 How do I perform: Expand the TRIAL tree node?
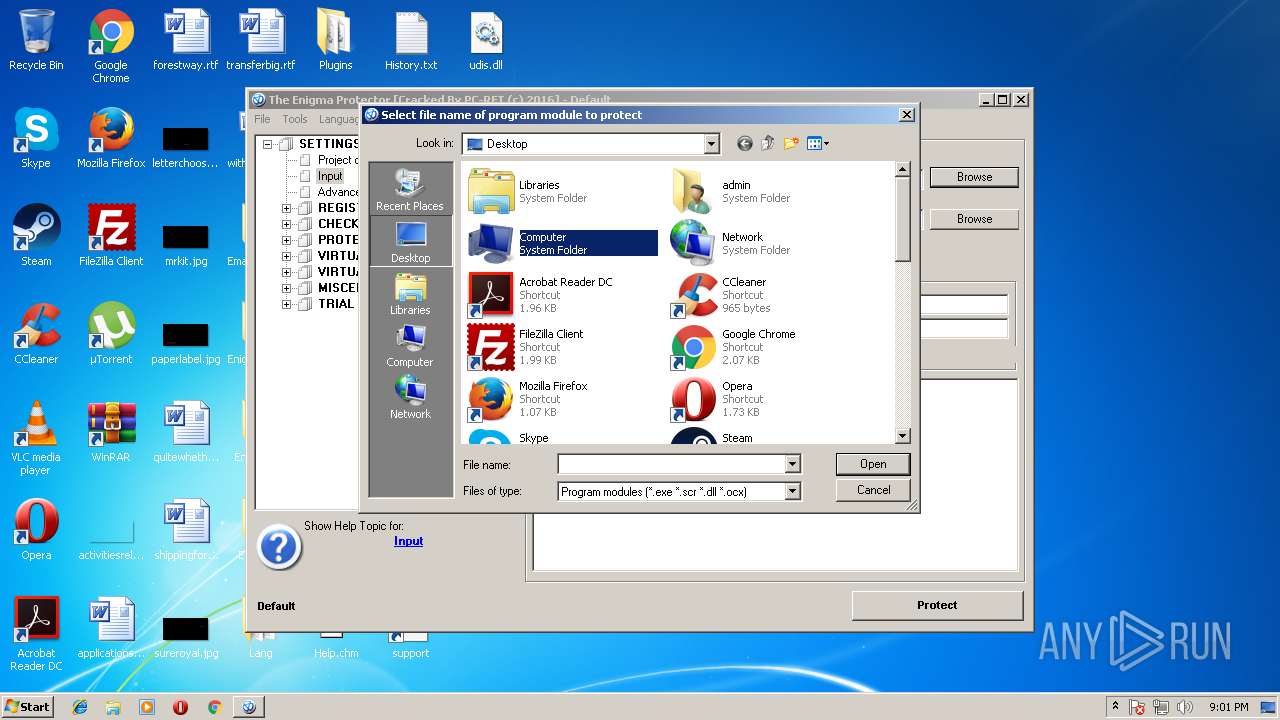(287, 304)
